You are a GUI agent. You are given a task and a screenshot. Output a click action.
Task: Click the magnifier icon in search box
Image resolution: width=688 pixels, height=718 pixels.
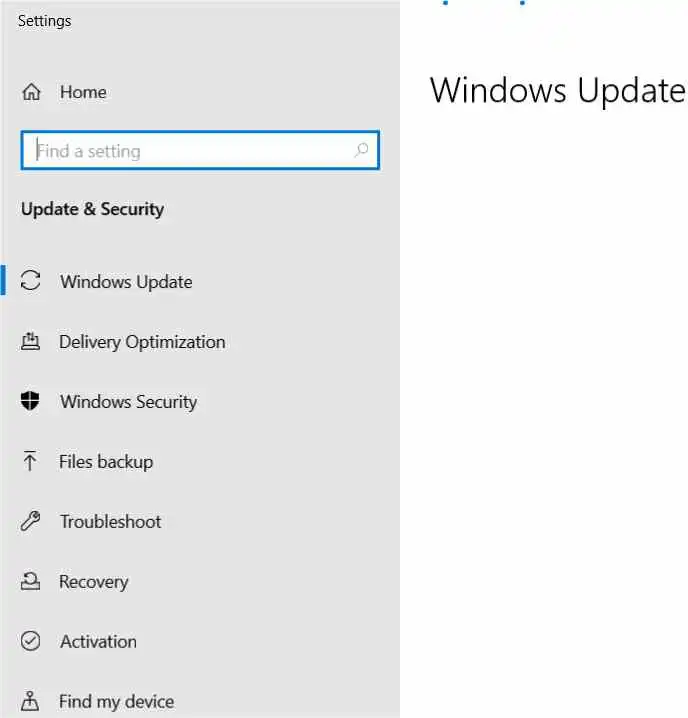click(x=361, y=150)
